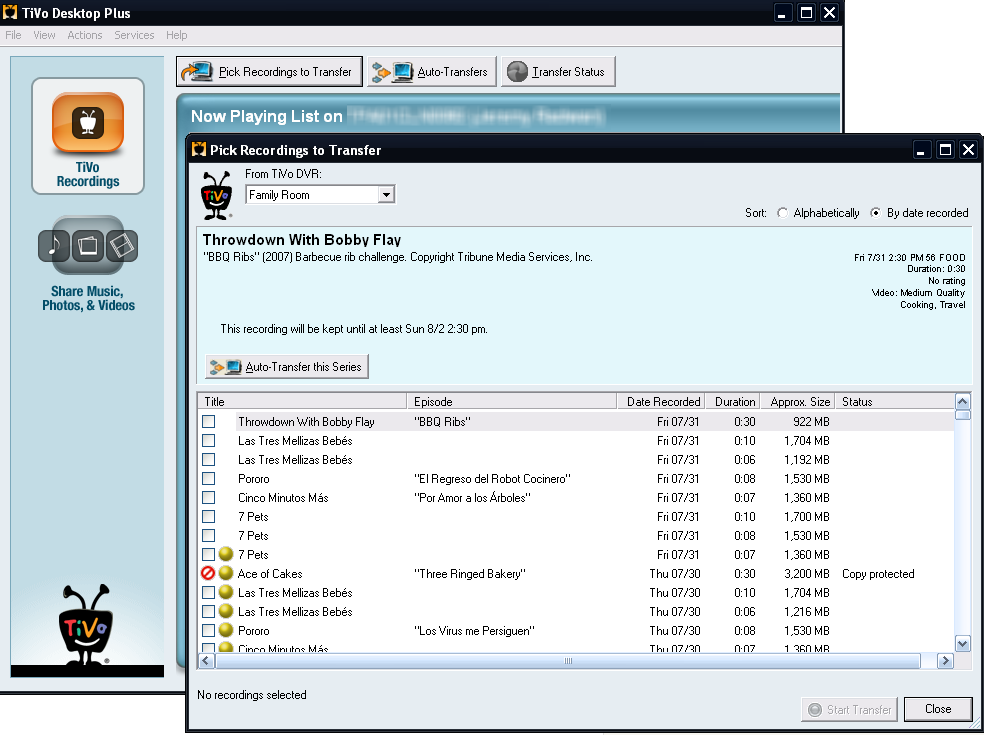
Task: Open TiVo Recordings in the sidebar
Action: pos(88,136)
